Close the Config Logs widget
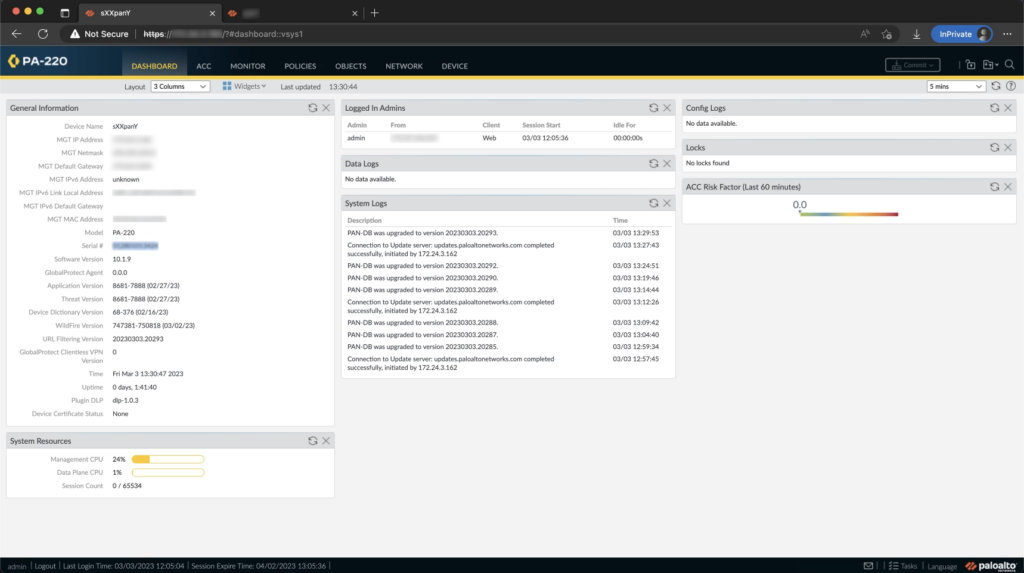The image size is (1024, 573). 1008,108
